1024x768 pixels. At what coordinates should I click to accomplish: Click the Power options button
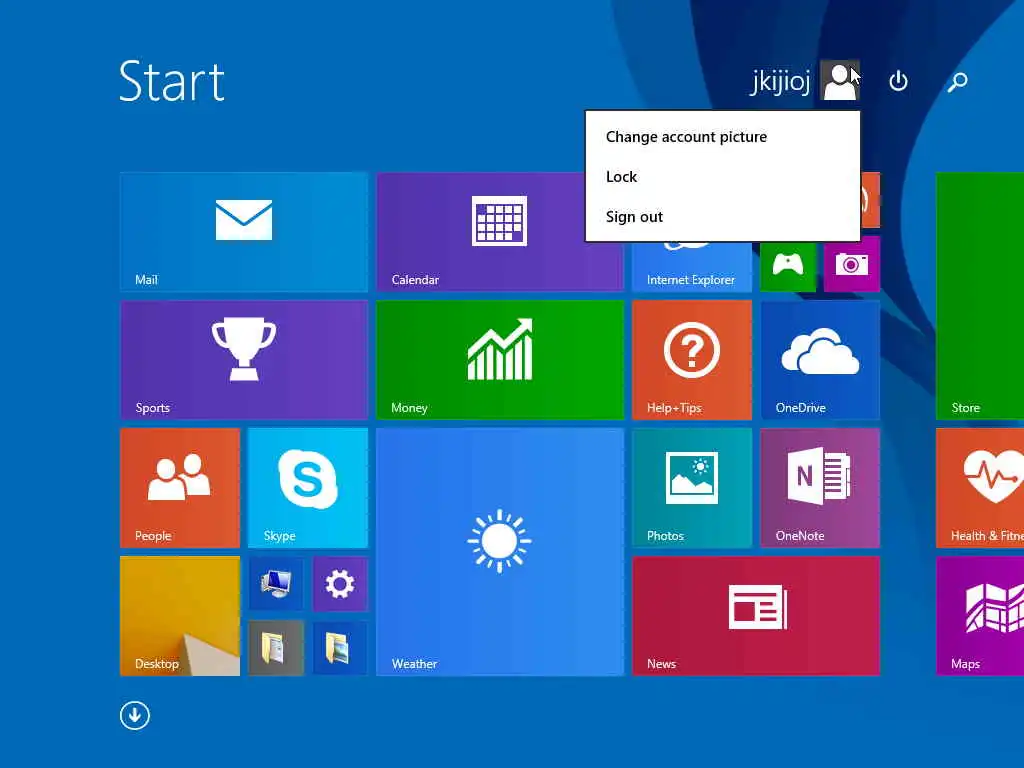(899, 81)
